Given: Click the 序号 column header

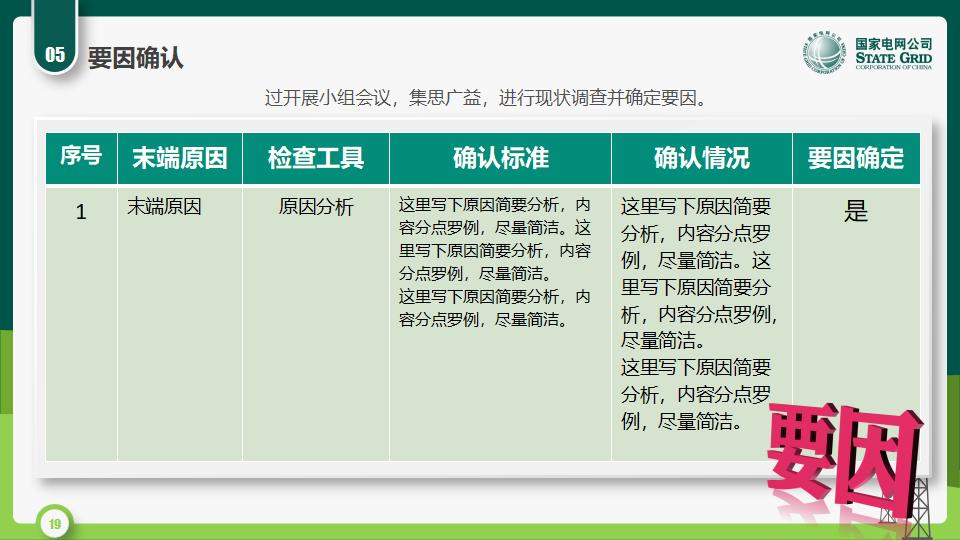Looking at the screenshot, I should point(81,158).
